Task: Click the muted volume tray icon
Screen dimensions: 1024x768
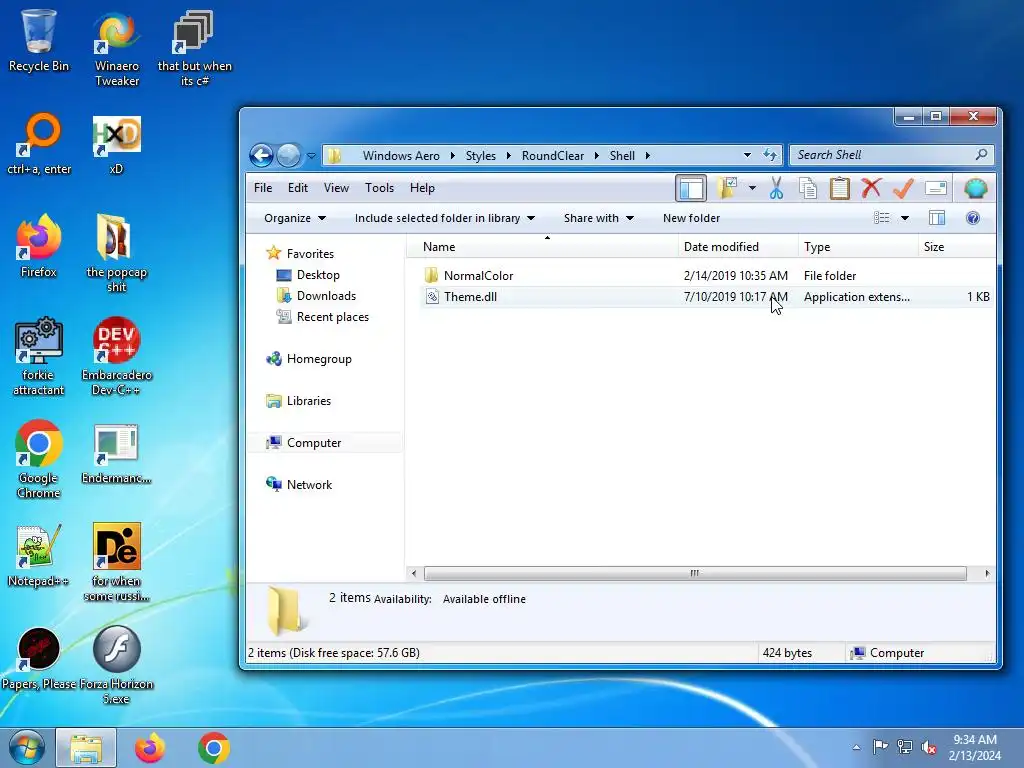Action: [929, 747]
